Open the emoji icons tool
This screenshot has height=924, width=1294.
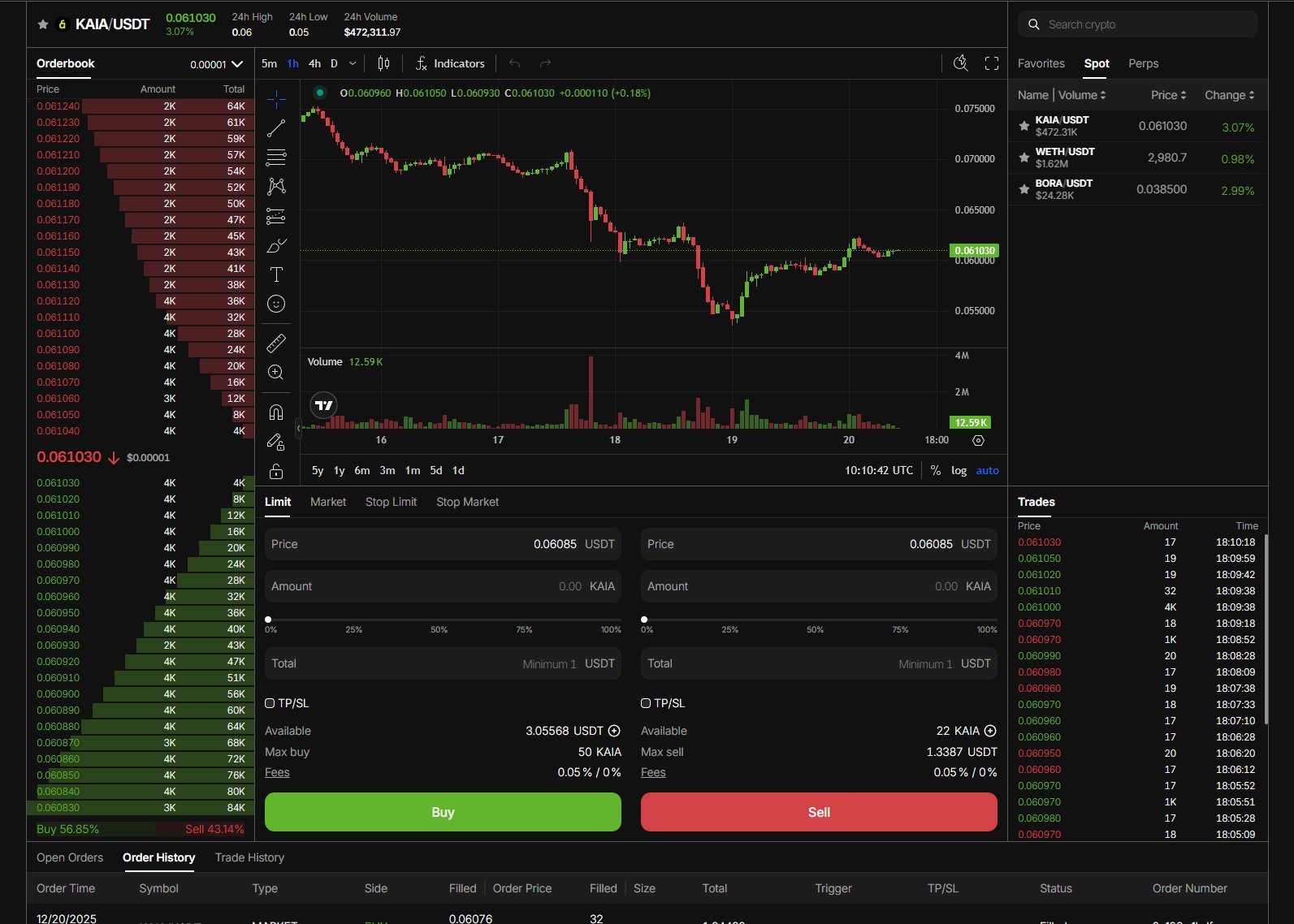pos(276,304)
